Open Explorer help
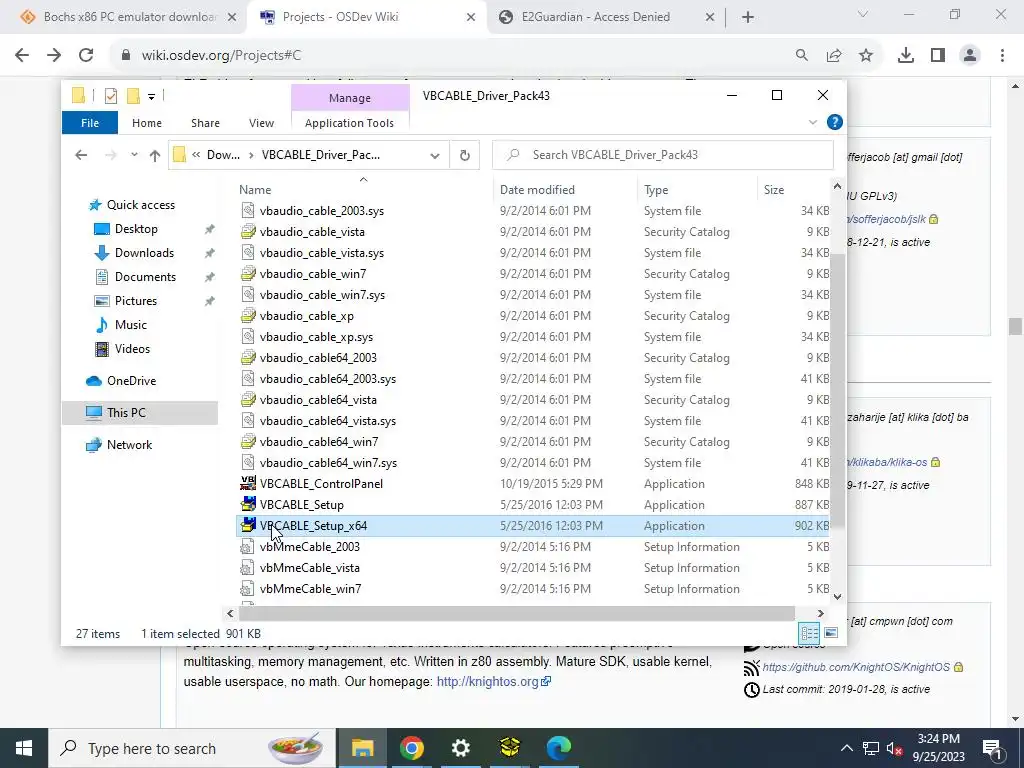This screenshot has width=1024, height=768. pyautogui.click(x=835, y=122)
